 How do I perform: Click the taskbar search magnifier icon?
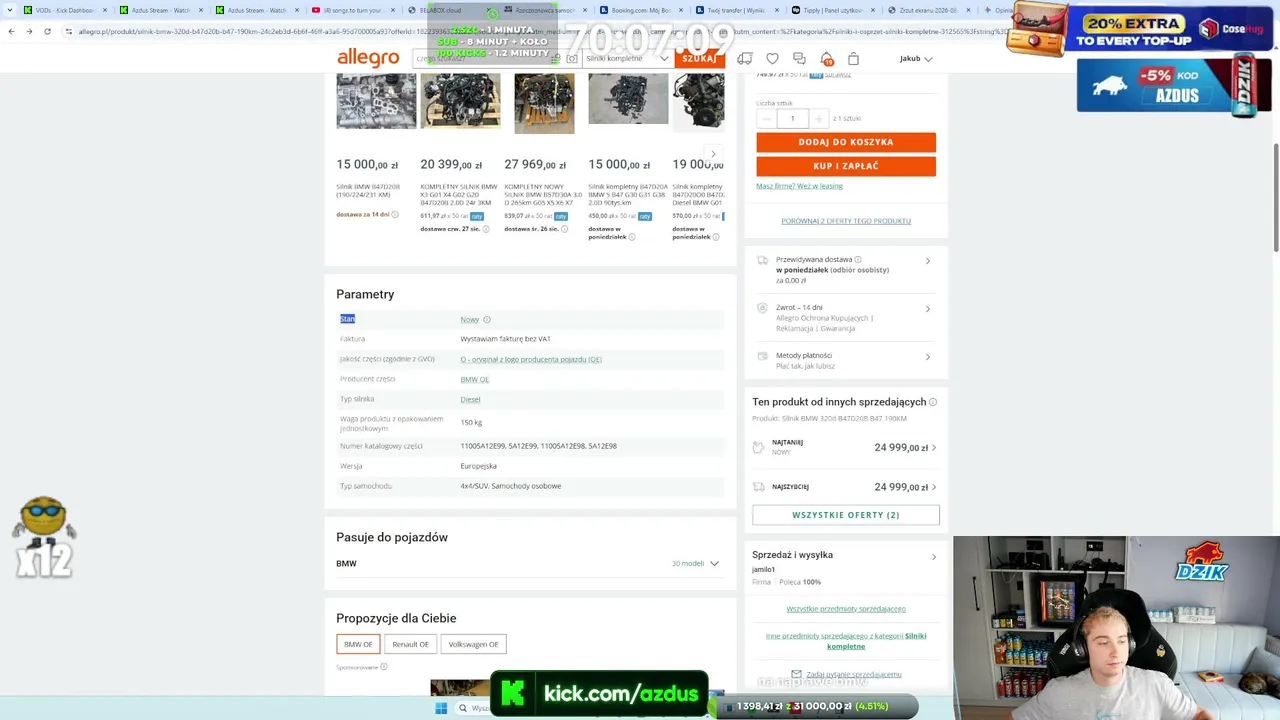[463, 708]
